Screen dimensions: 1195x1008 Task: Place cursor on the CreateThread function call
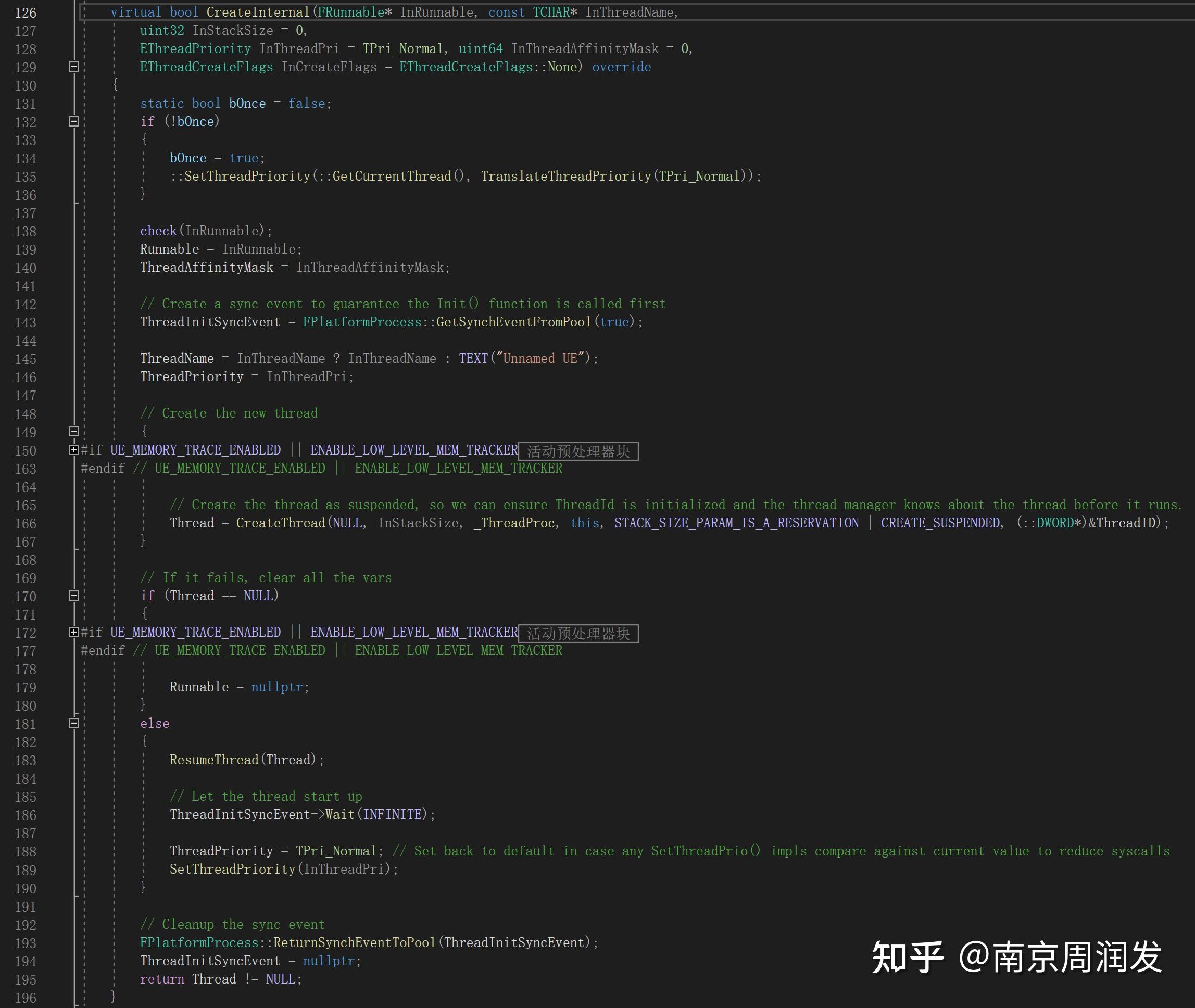[280, 522]
